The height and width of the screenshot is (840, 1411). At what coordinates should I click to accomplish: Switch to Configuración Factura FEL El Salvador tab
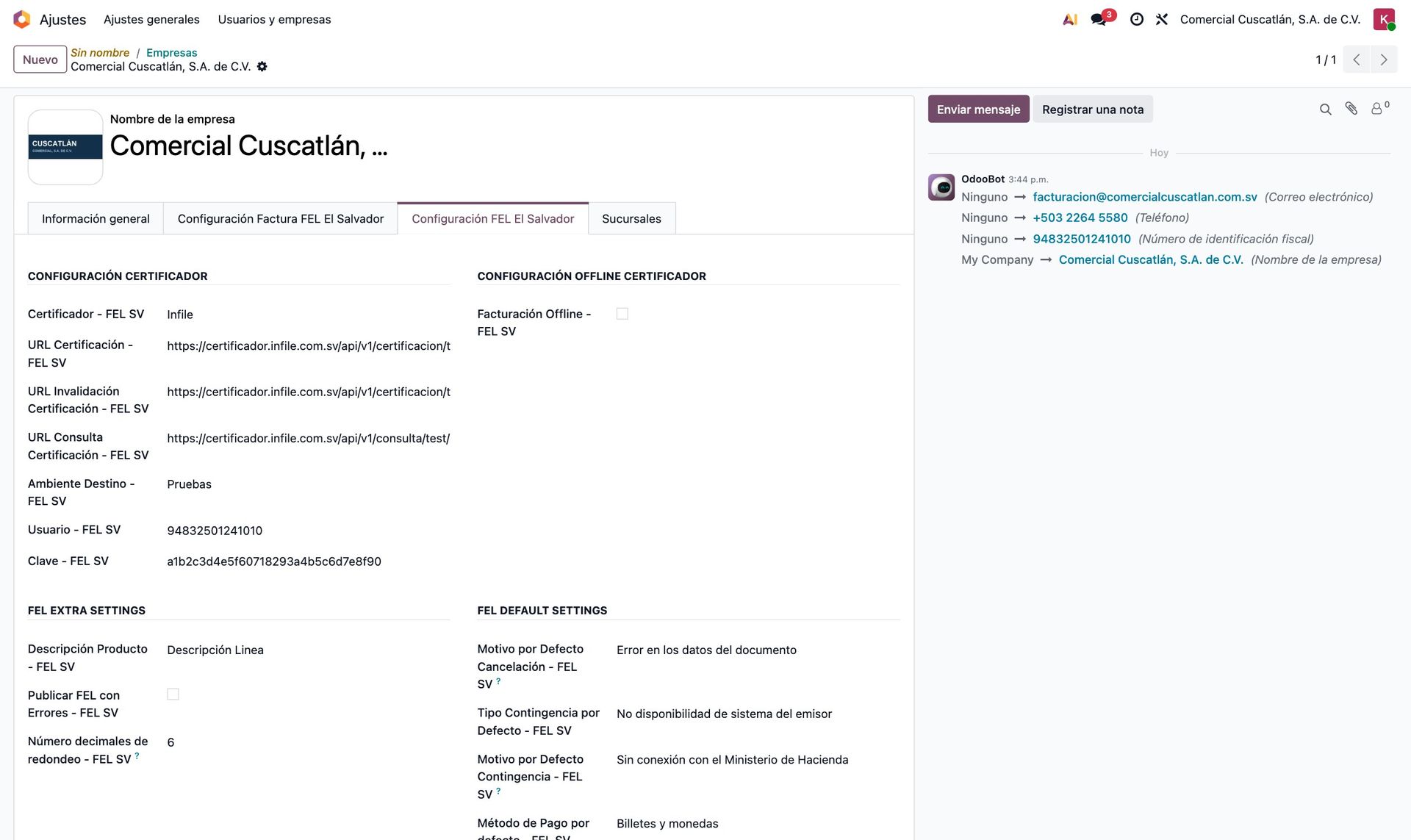tap(281, 219)
